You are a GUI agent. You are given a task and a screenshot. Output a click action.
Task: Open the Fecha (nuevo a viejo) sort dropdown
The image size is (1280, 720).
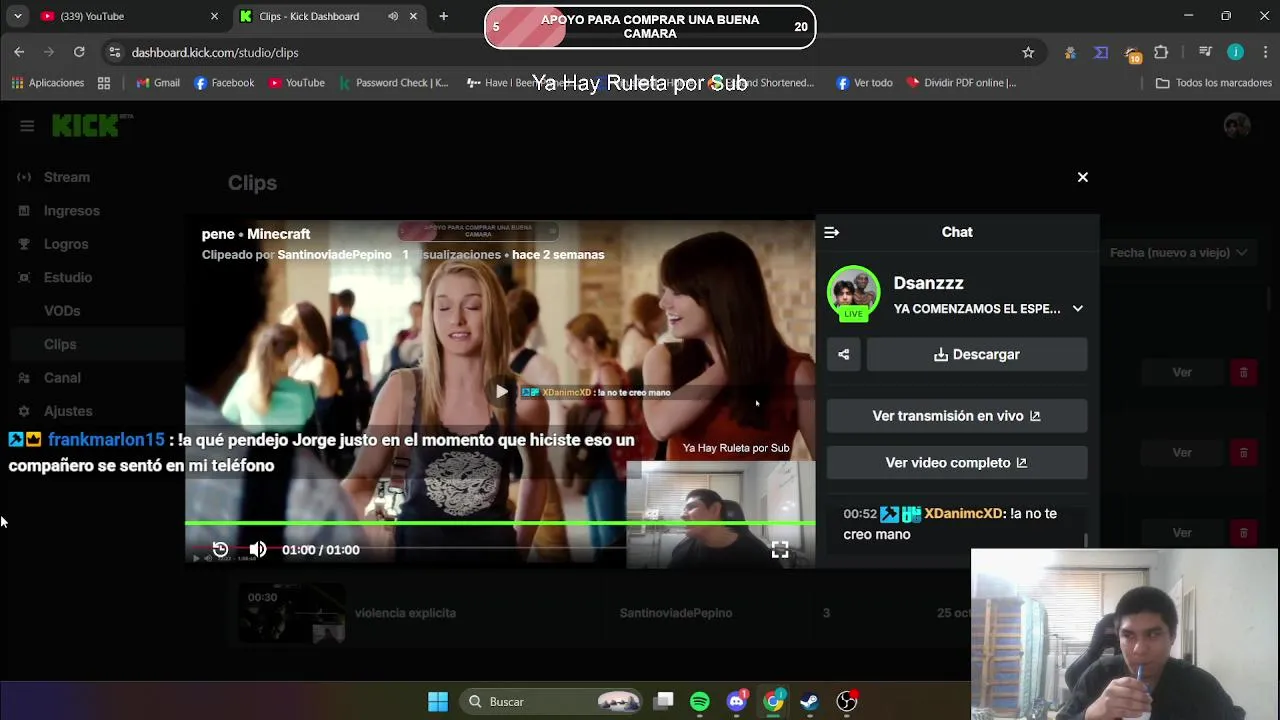[x=1178, y=253]
